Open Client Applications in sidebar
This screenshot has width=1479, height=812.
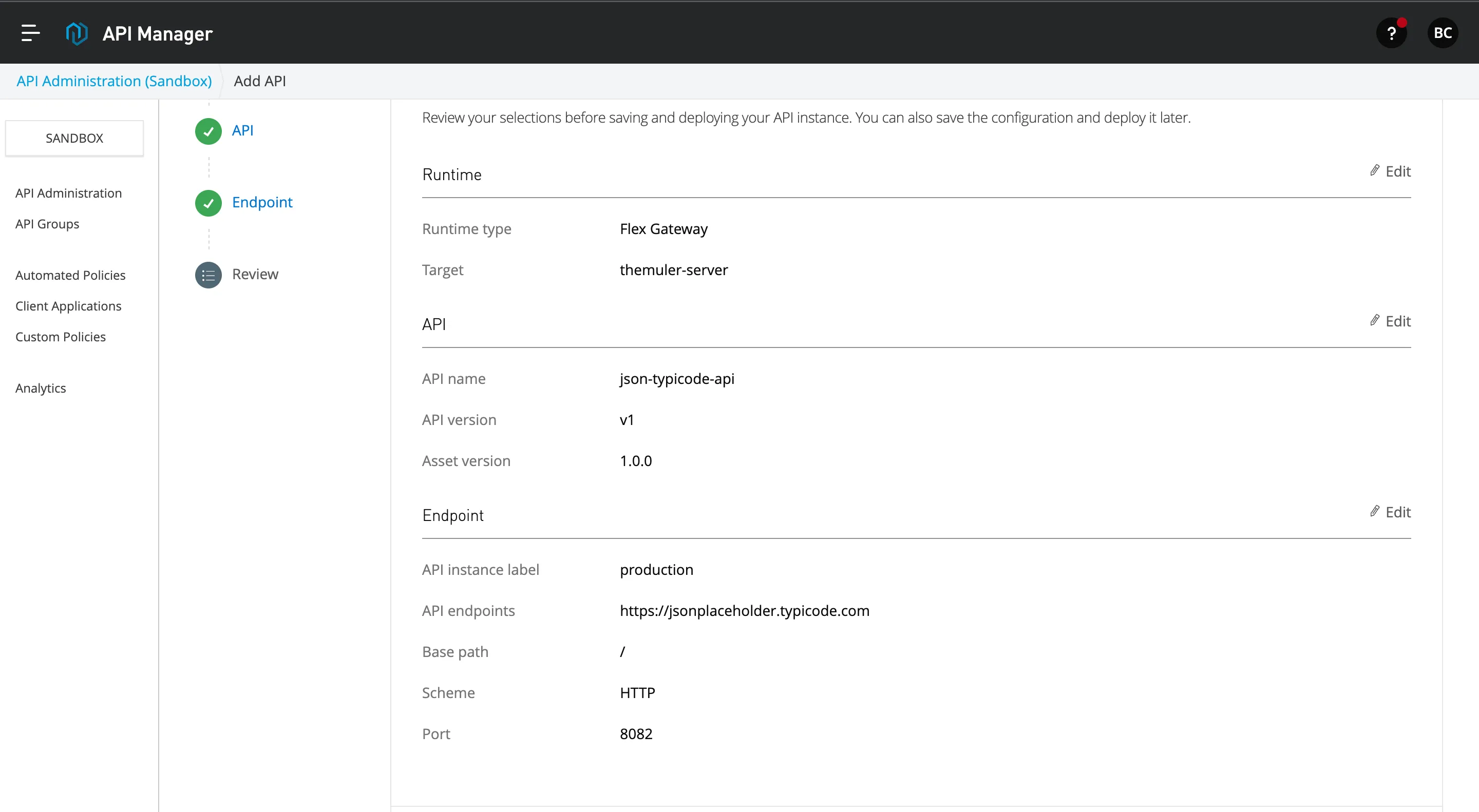coord(68,306)
